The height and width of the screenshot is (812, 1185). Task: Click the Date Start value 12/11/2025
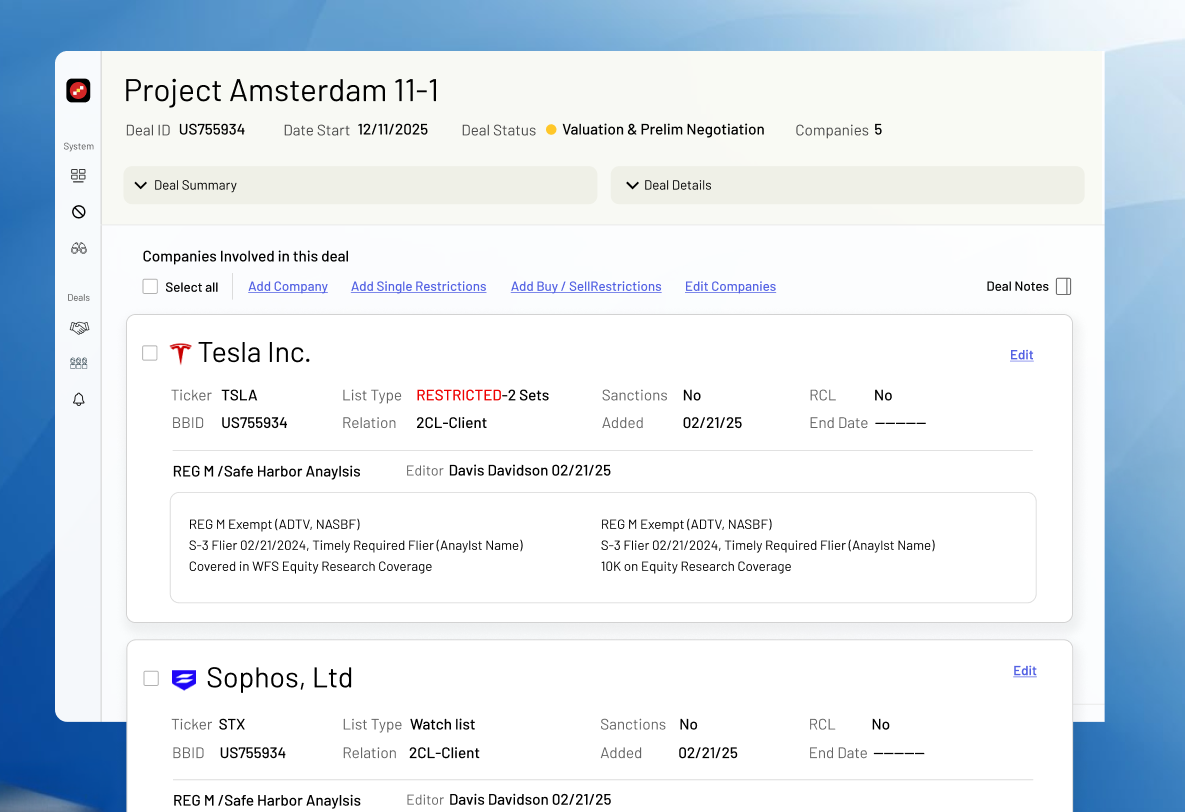pos(393,129)
